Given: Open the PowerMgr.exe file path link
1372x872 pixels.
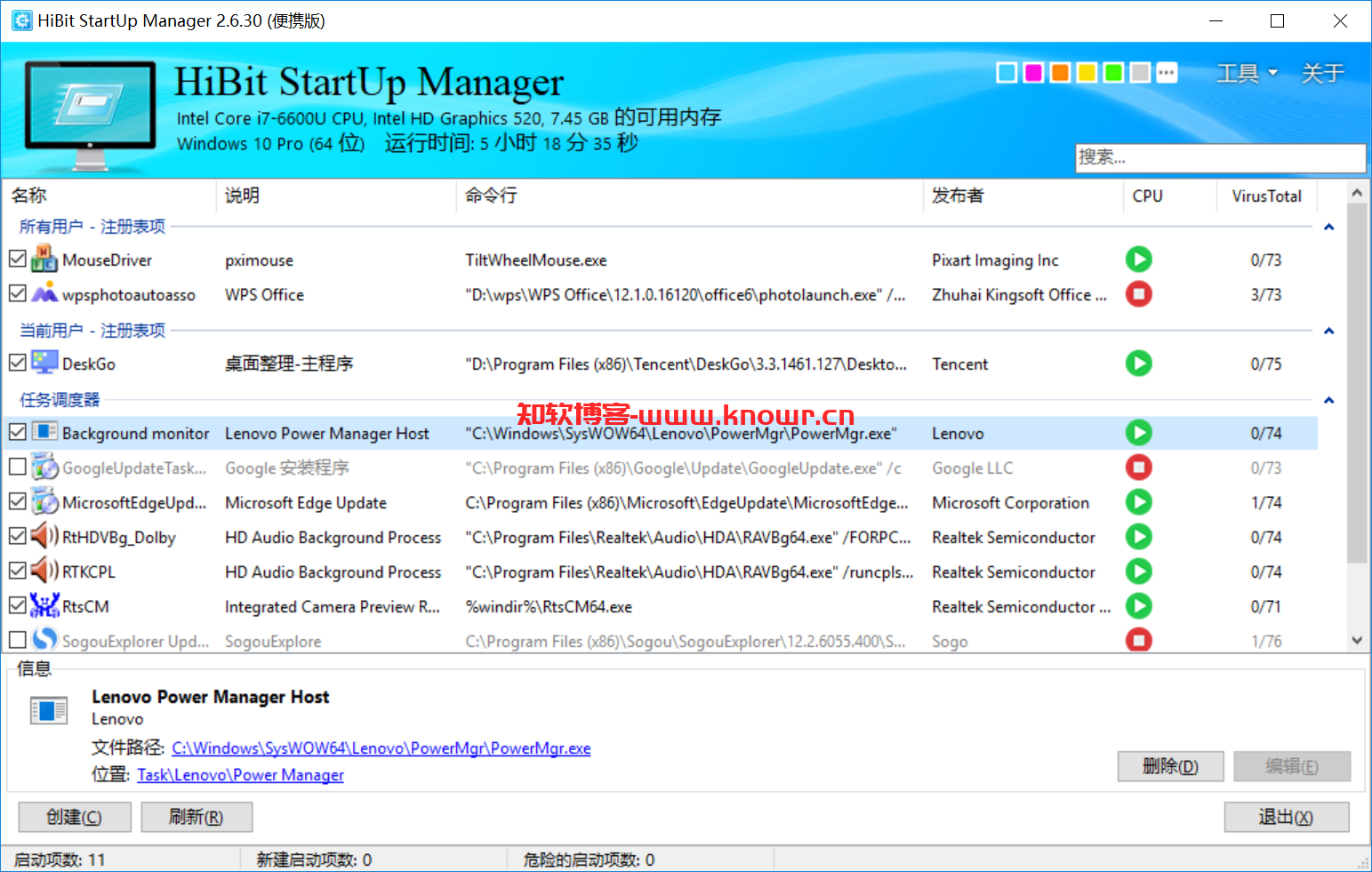Looking at the screenshot, I should 381,748.
